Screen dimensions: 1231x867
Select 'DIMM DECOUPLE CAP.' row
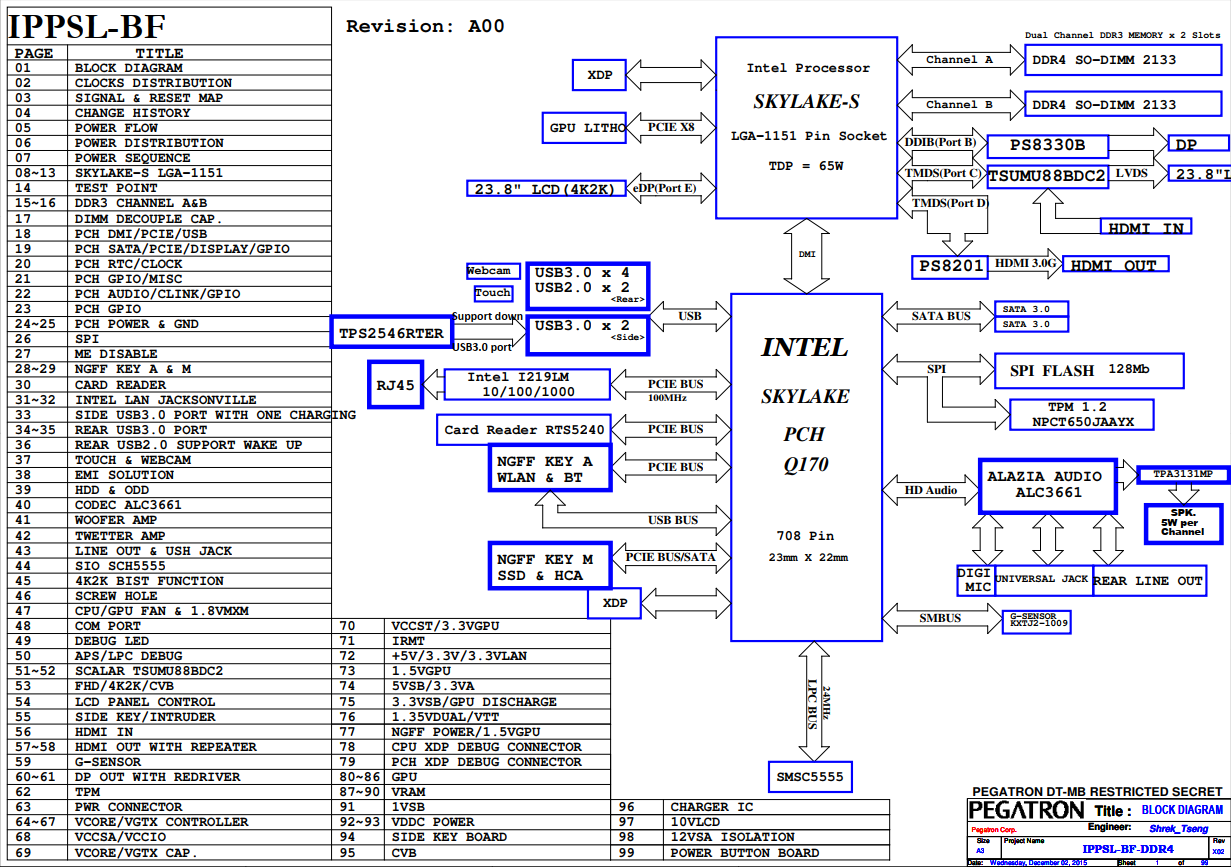click(170, 218)
